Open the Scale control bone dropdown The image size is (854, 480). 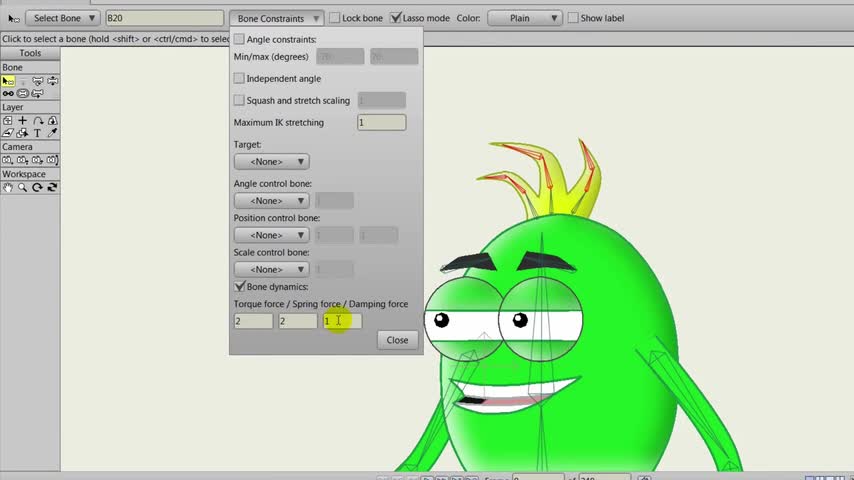[272, 270]
